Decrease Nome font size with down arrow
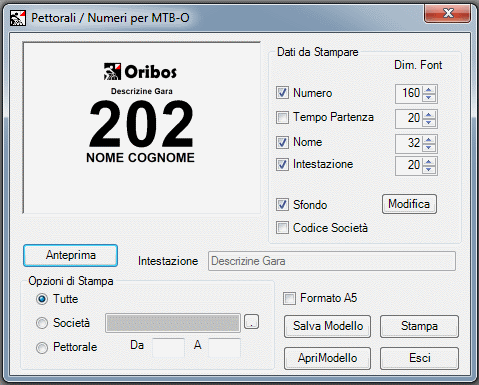Image resolution: width=479 pixels, height=385 pixels. (x=429, y=147)
